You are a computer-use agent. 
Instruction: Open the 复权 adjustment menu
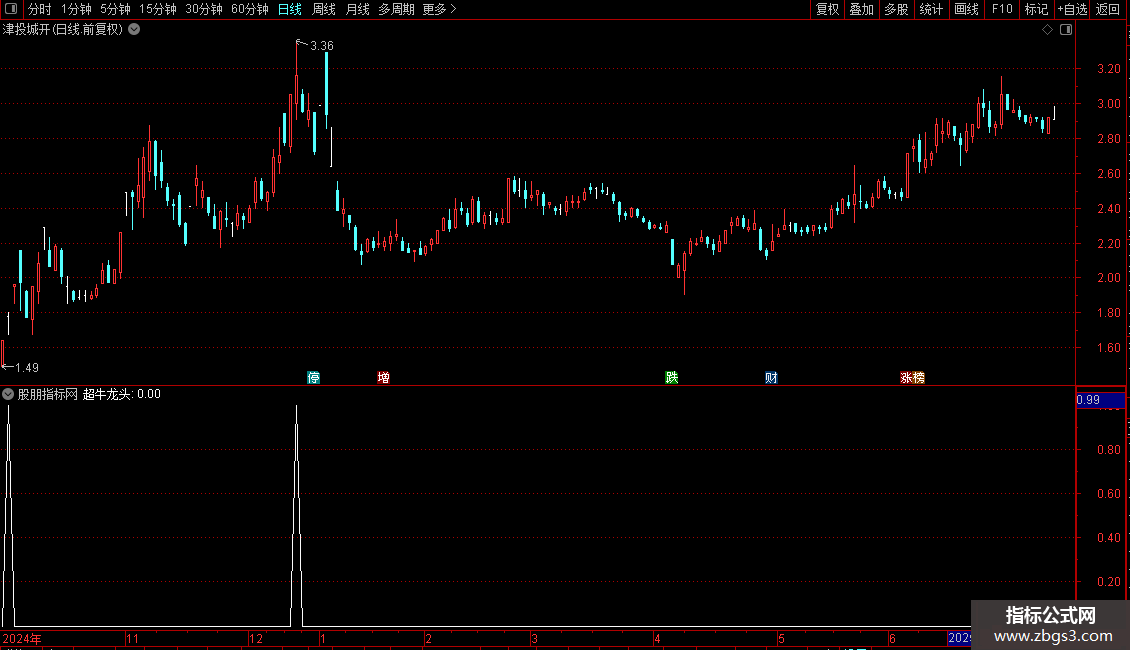827,9
